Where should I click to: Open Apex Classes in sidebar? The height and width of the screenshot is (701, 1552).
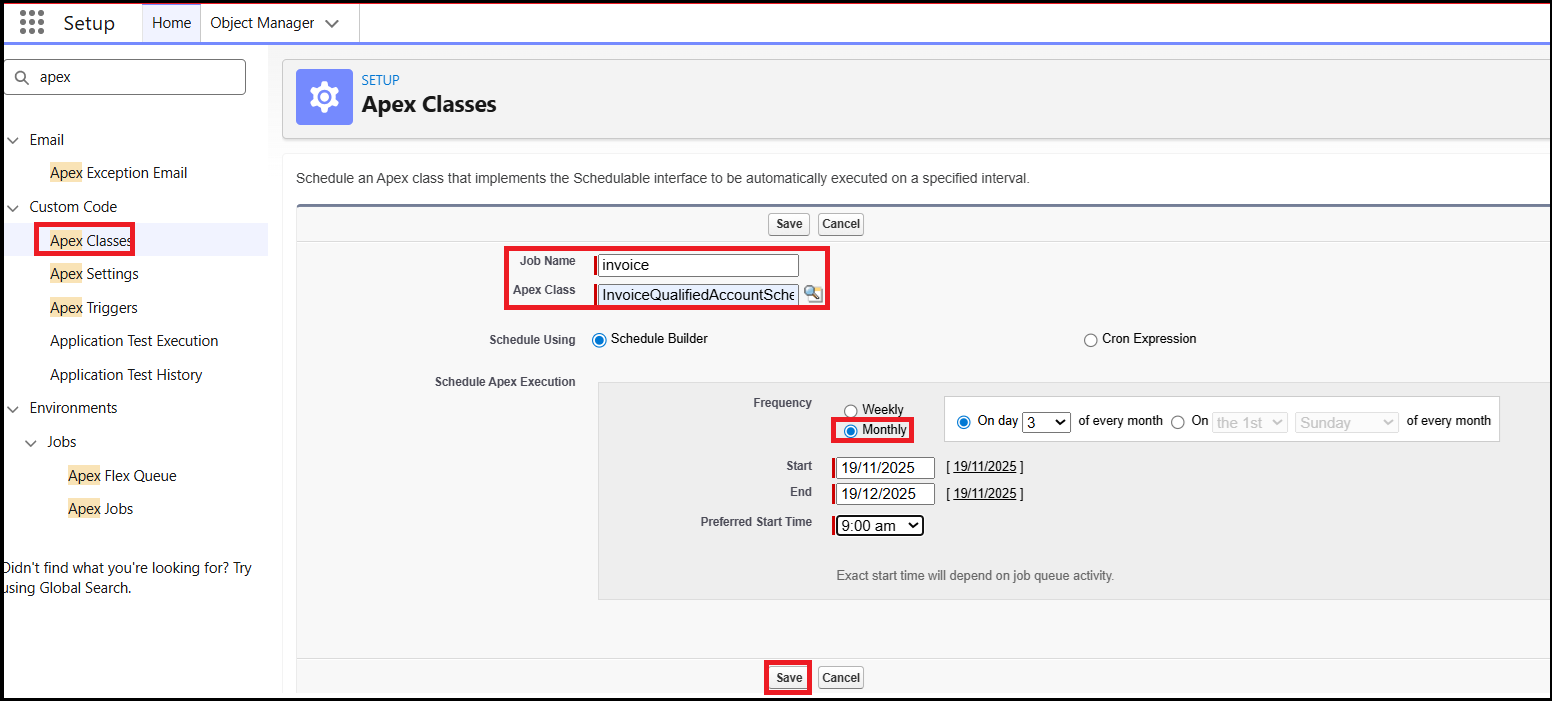point(91,241)
